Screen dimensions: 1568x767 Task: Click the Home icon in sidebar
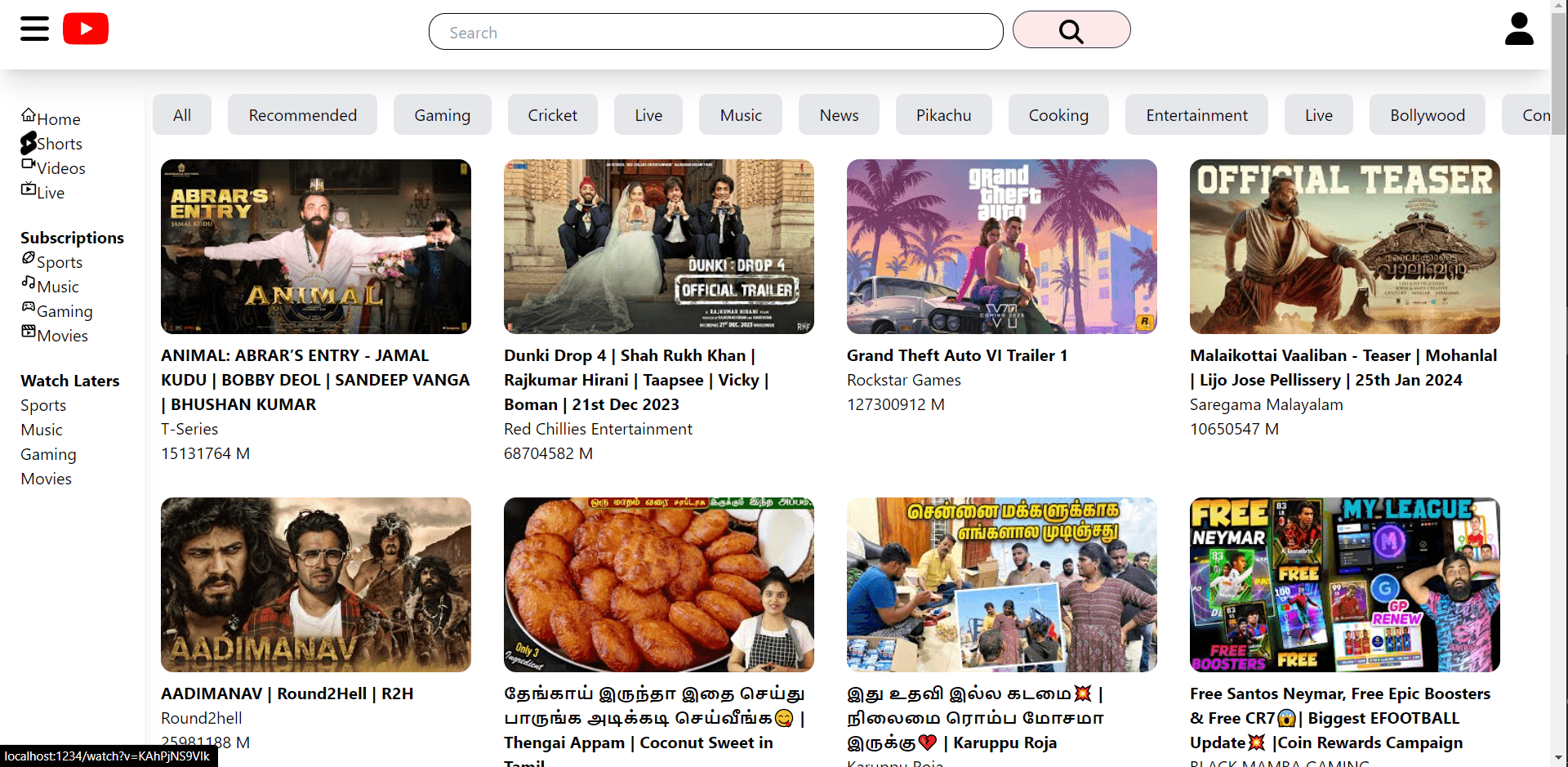tap(29, 114)
